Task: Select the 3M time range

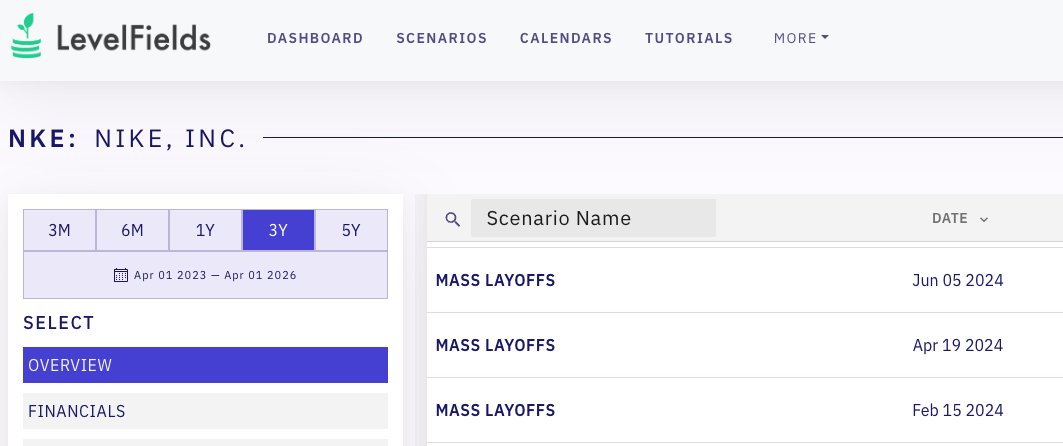Action: pyautogui.click(x=60, y=230)
